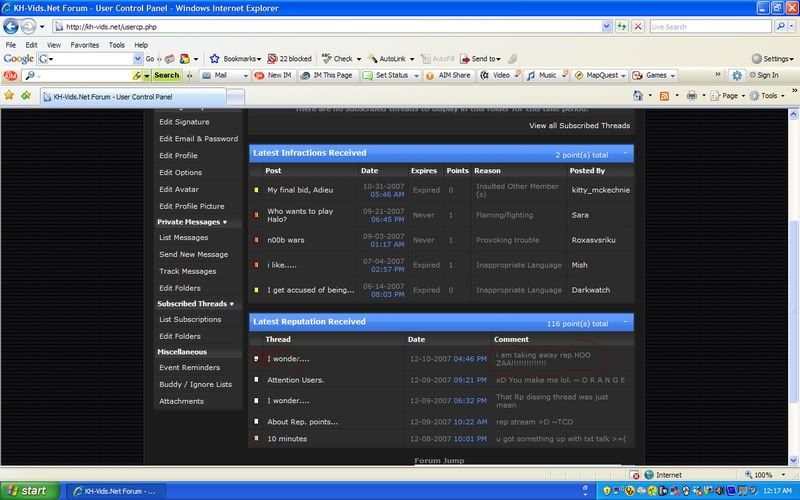Image resolution: width=800 pixels, height=500 pixels.
Task: Open the Favorites menu
Action: click(x=84, y=45)
